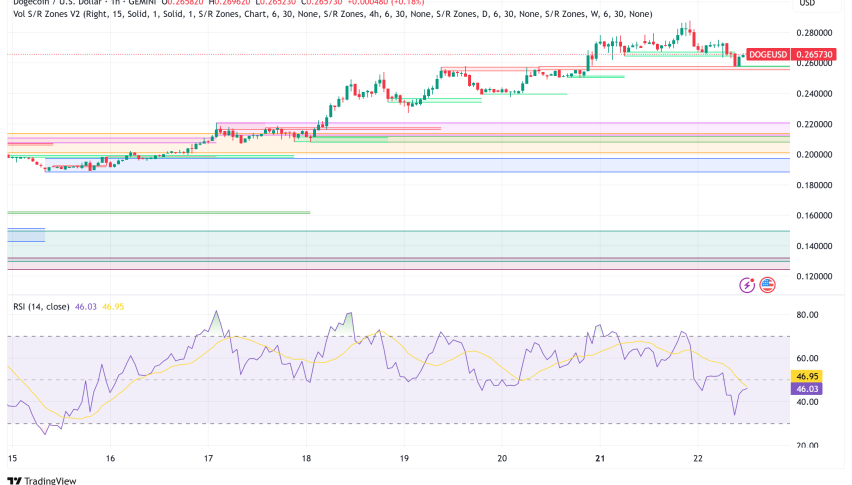The width and height of the screenshot is (852, 485).
Task: Click the 0.220000 price axis label
Action: [x=814, y=124]
